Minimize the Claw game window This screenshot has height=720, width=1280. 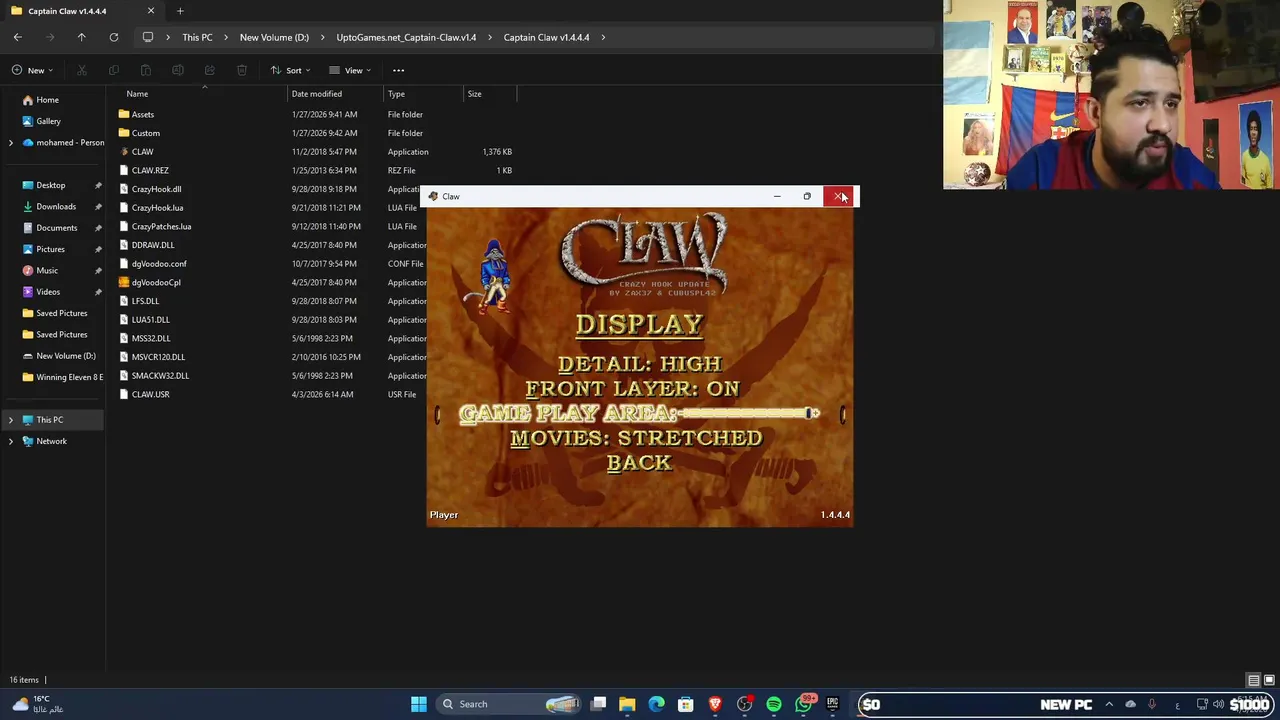tap(777, 196)
